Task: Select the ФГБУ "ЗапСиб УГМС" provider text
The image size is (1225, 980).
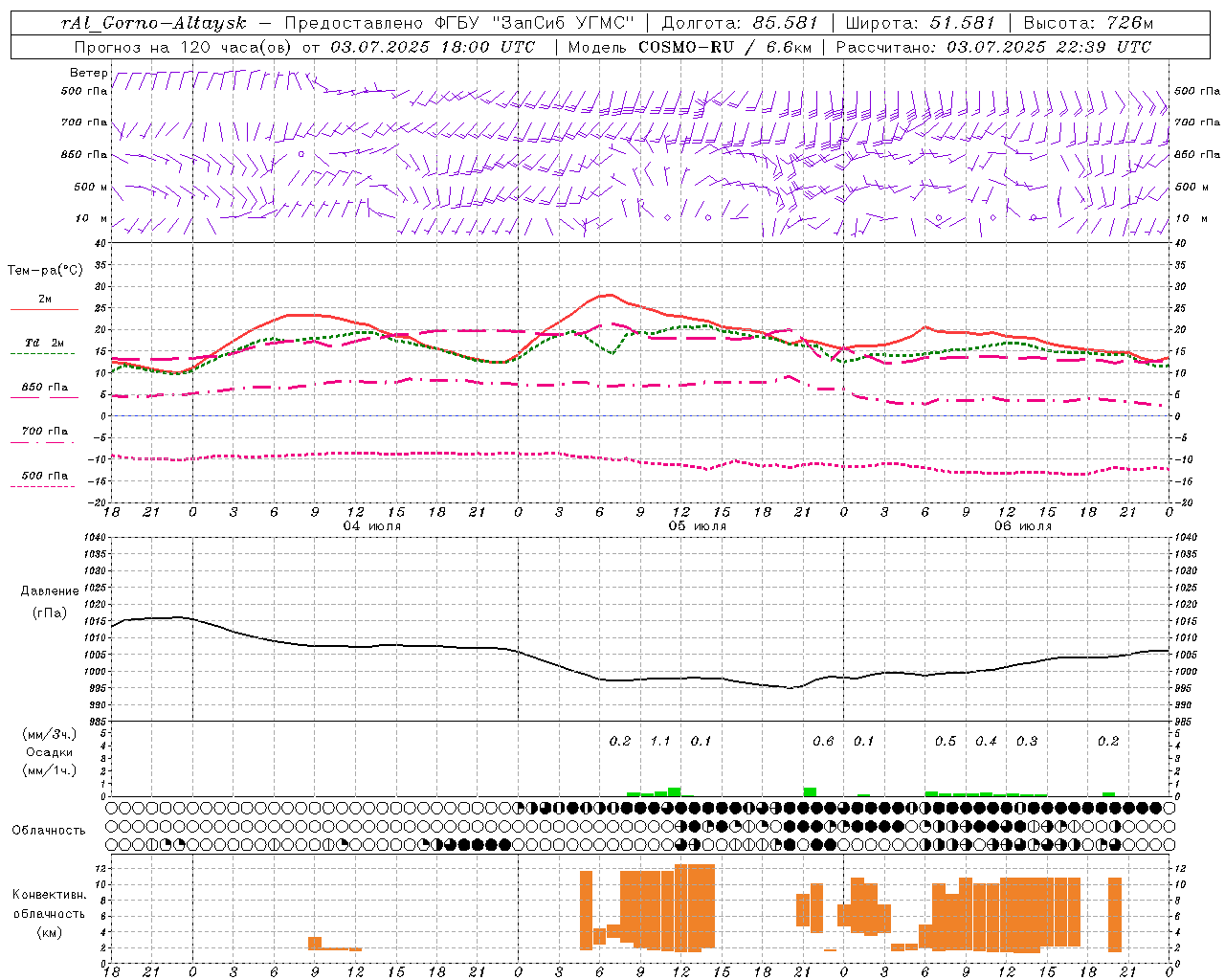Action: pyautogui.click(x=536, y=22)
